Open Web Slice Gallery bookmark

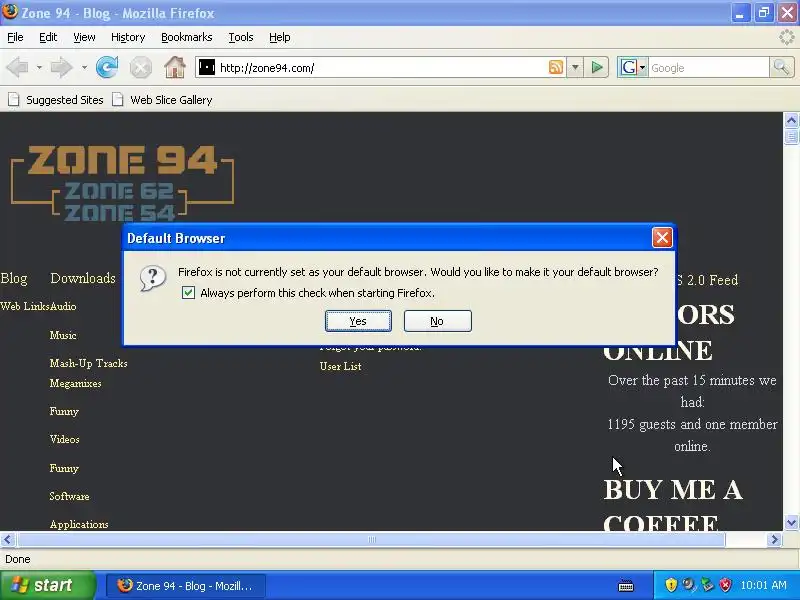[x=162, y=99]
